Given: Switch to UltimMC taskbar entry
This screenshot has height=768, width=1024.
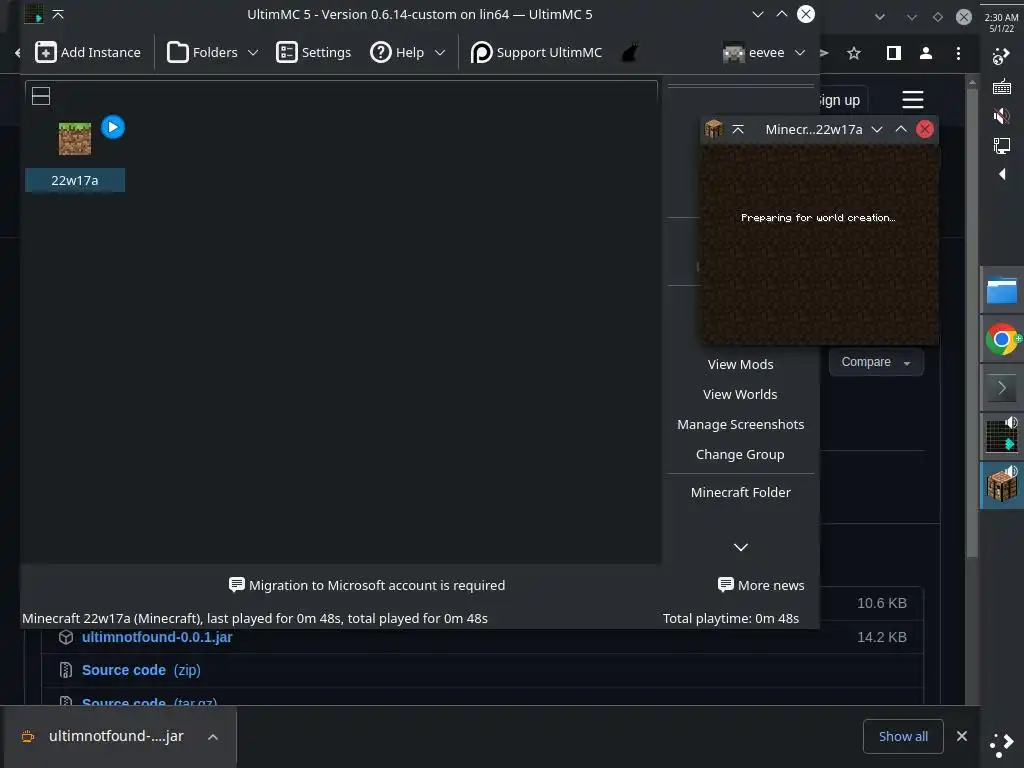Looking at the screenshot, I should tap(1002, 436).
